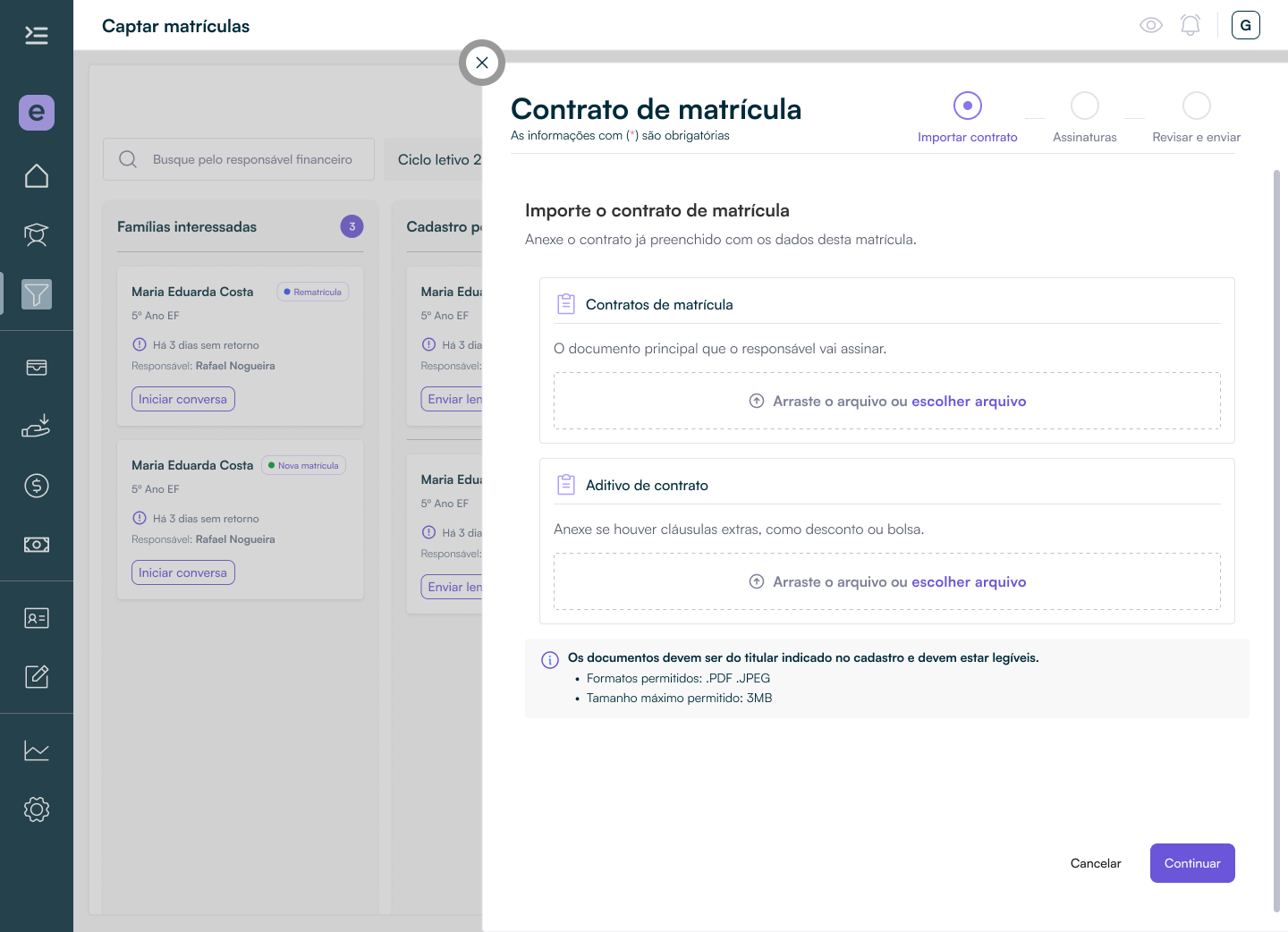The image size is (1288, 932).
Task: Click the 'Importe o contrato de matrícula' heading
Action: click(657, 210)
